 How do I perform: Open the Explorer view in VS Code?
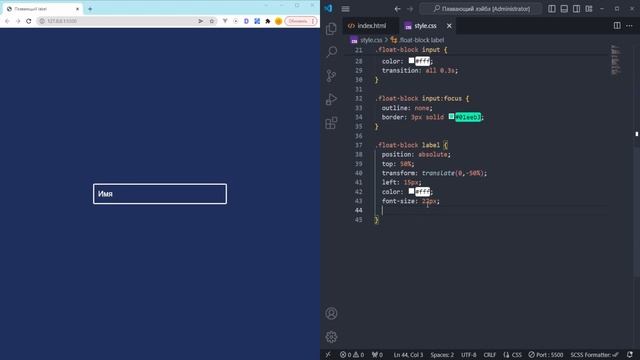tap(331, 29)
